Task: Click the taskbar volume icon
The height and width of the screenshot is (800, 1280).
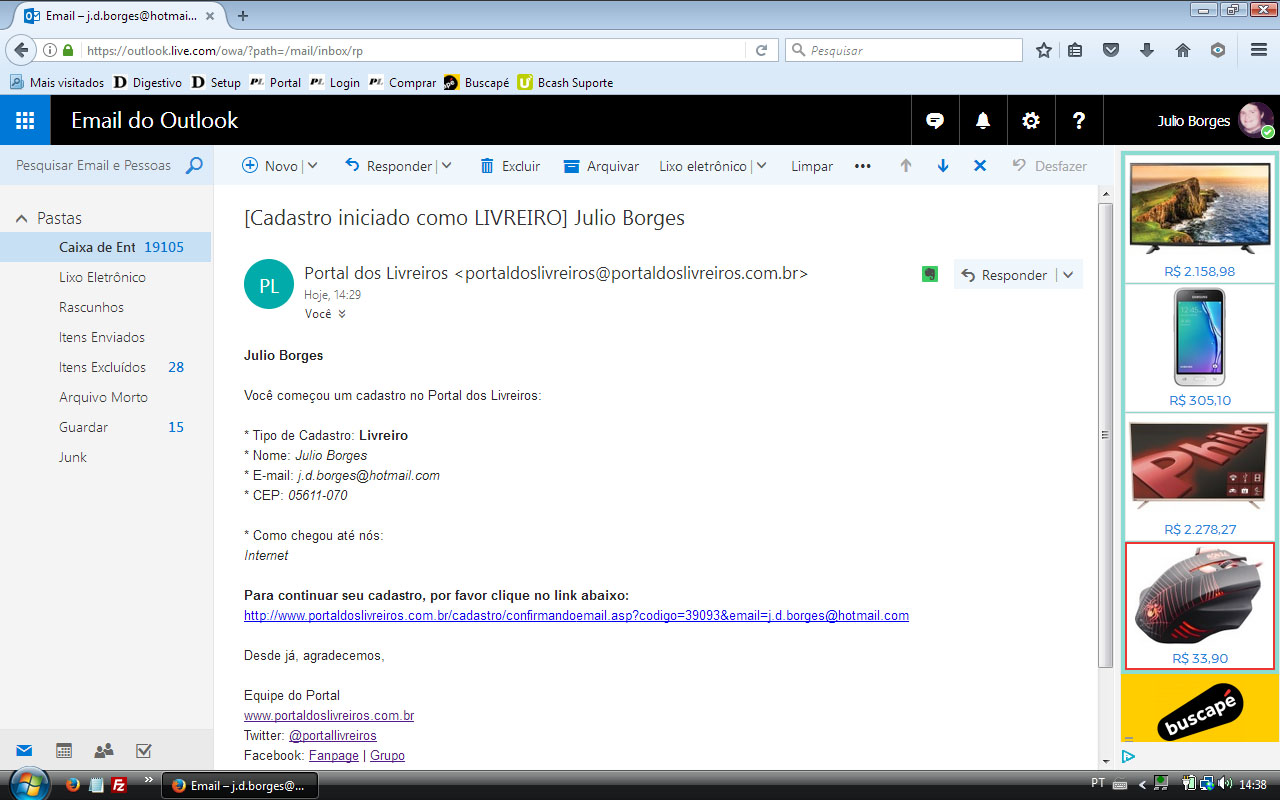Action: click(1225, 784)
